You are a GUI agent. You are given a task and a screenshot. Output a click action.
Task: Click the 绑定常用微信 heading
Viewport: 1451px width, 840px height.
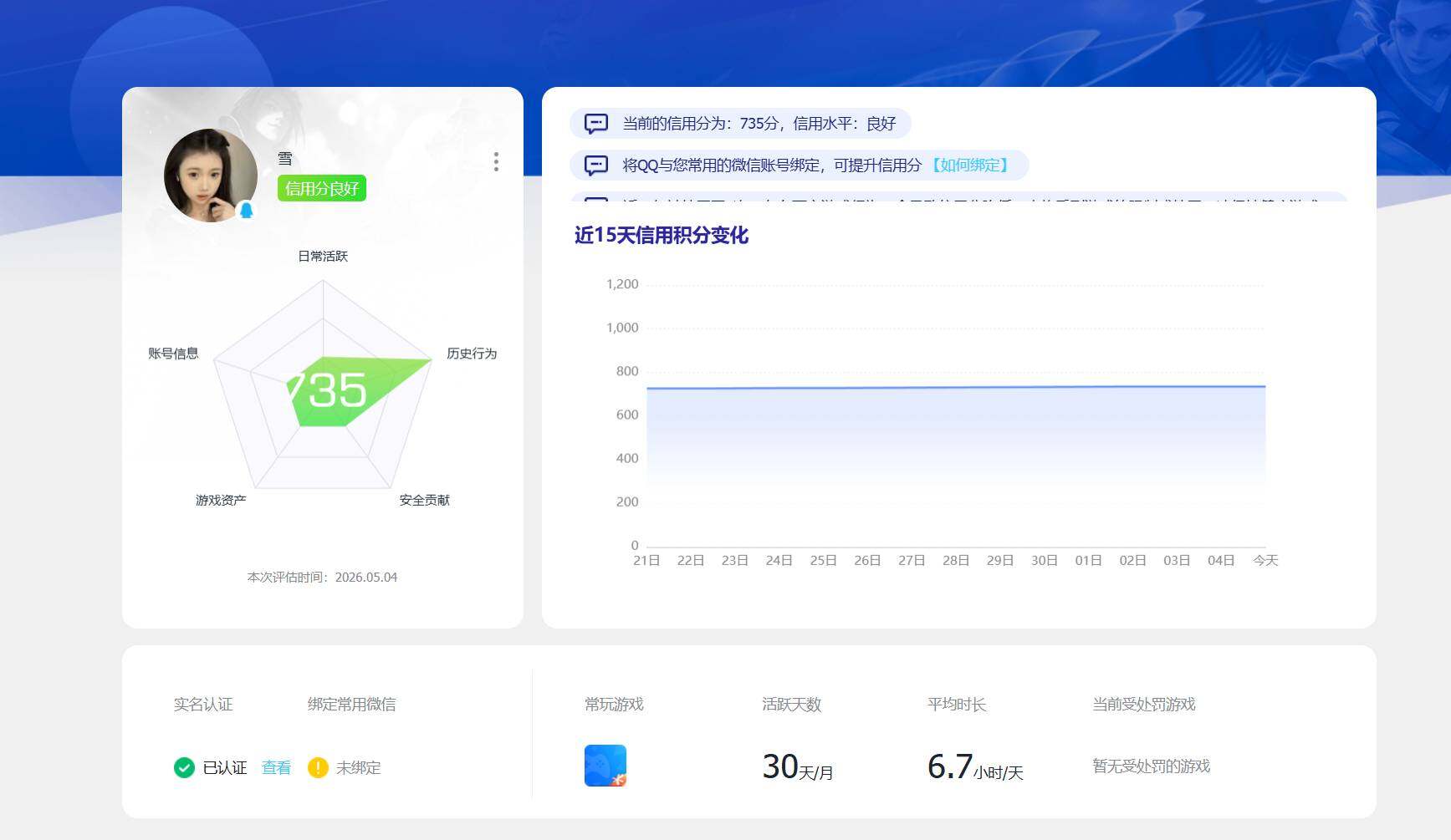pos(351,705)
